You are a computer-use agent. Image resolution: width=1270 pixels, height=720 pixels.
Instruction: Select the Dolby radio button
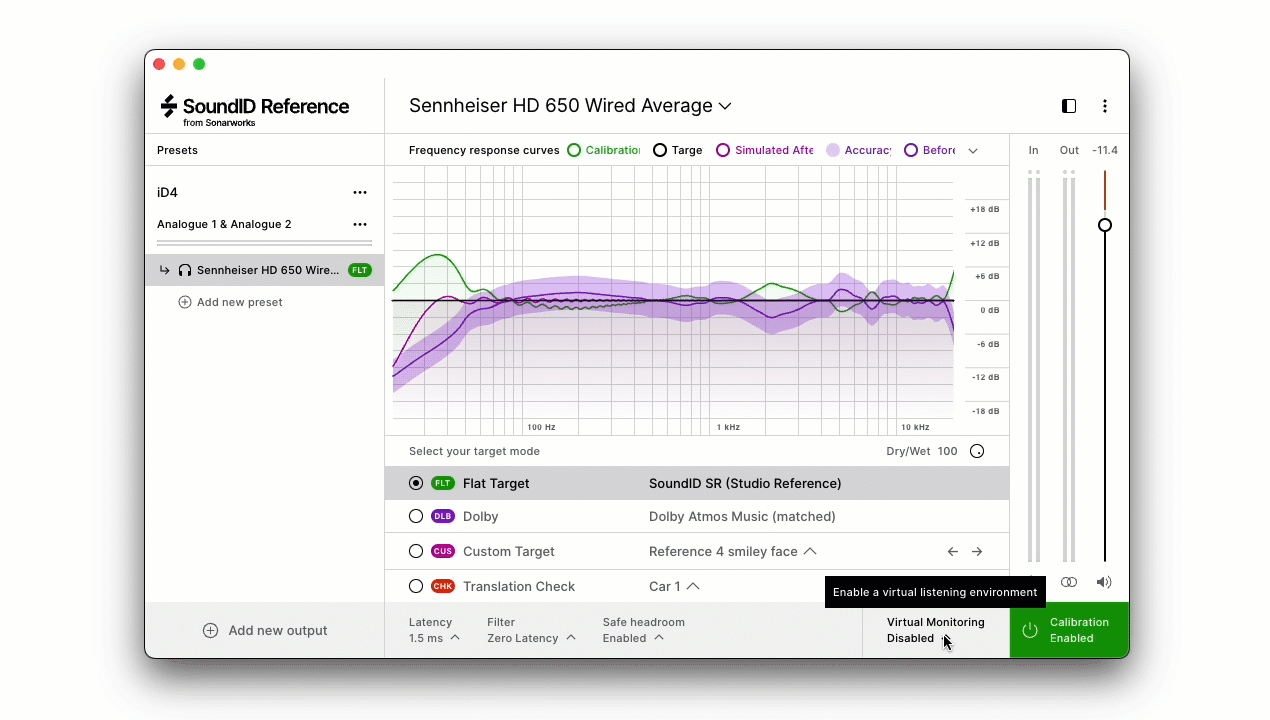pos(416,516)
